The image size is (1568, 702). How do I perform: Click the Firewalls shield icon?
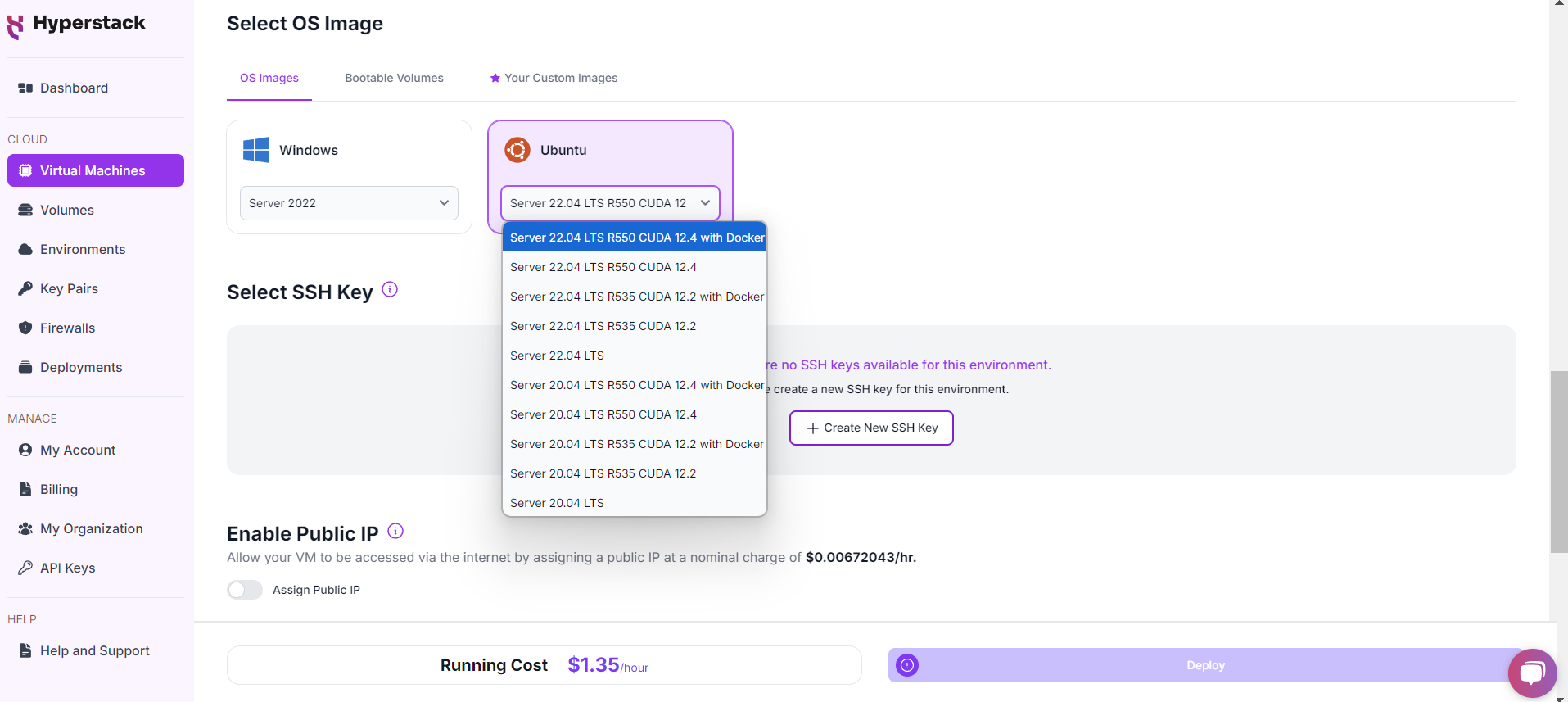pos(25,328)
